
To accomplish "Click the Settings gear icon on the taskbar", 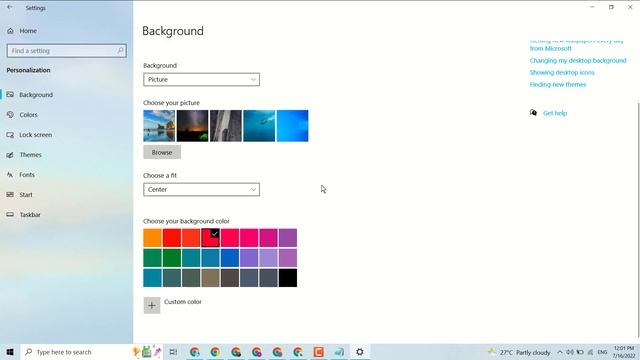I will click(x=360, y=352).
